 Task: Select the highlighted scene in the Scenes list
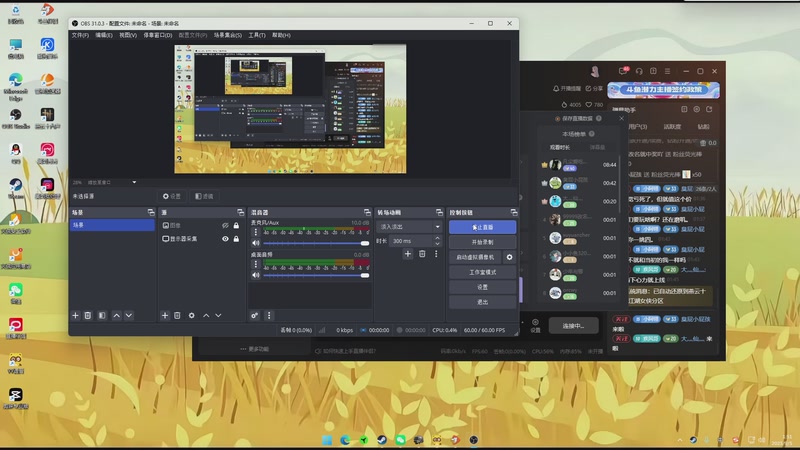coord(112,225)
